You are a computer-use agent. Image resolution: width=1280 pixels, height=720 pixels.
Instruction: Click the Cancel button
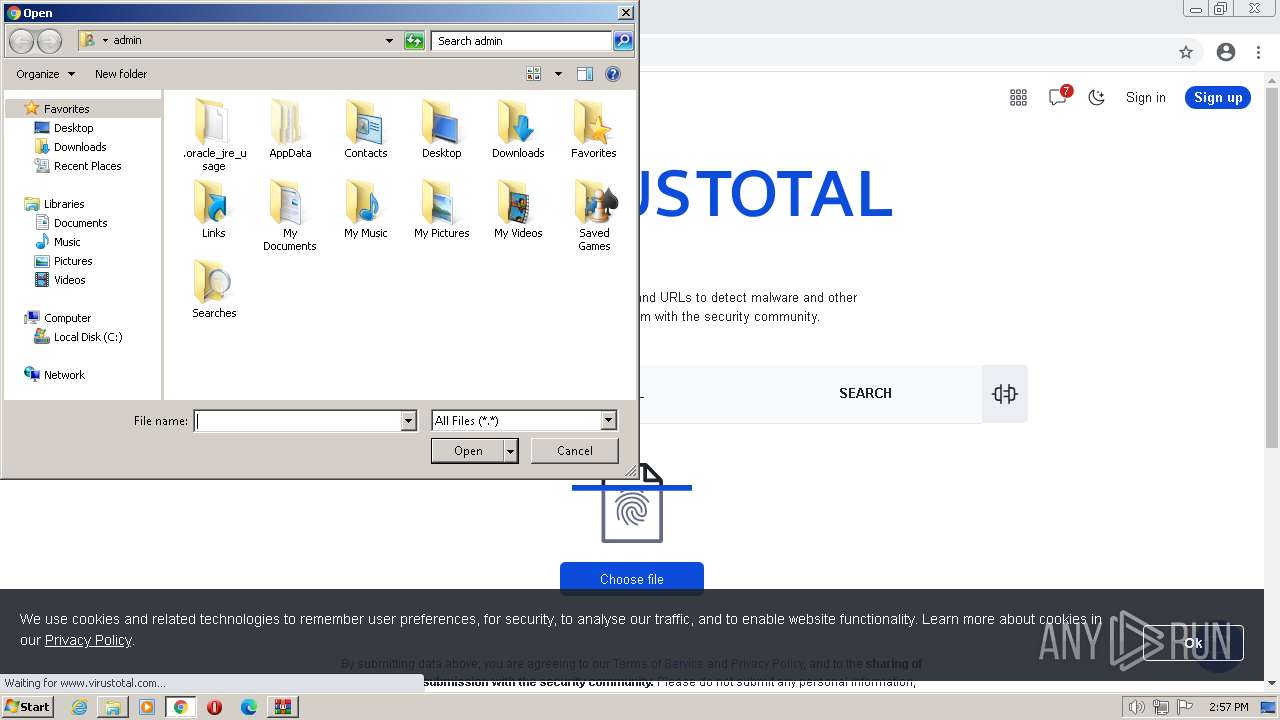tap(575, 451)
